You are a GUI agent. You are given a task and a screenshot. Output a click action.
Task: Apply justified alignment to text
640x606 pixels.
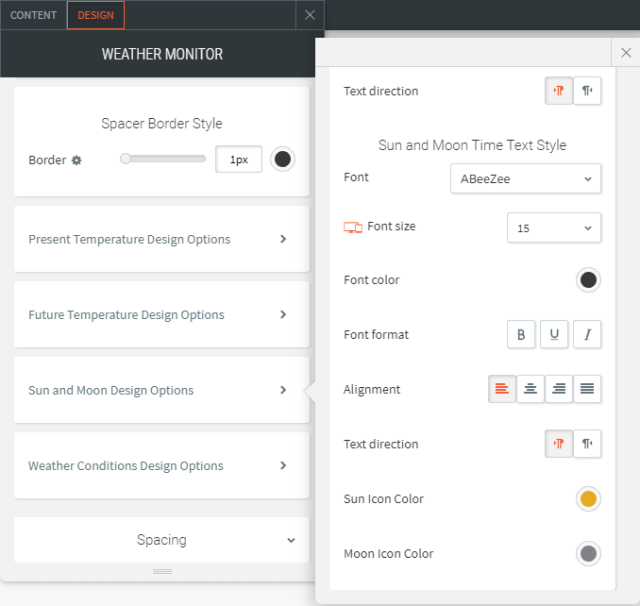pyautogui.click(x=588, y=390)
